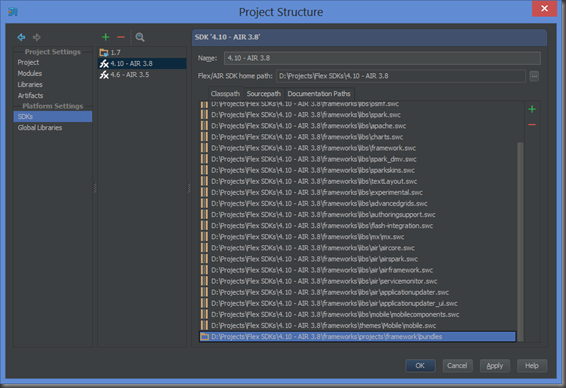The width and height of the screenshot is (566, 388).
Task: Select the mobile.swc themes classpath entry
Action: pos(357,326)
